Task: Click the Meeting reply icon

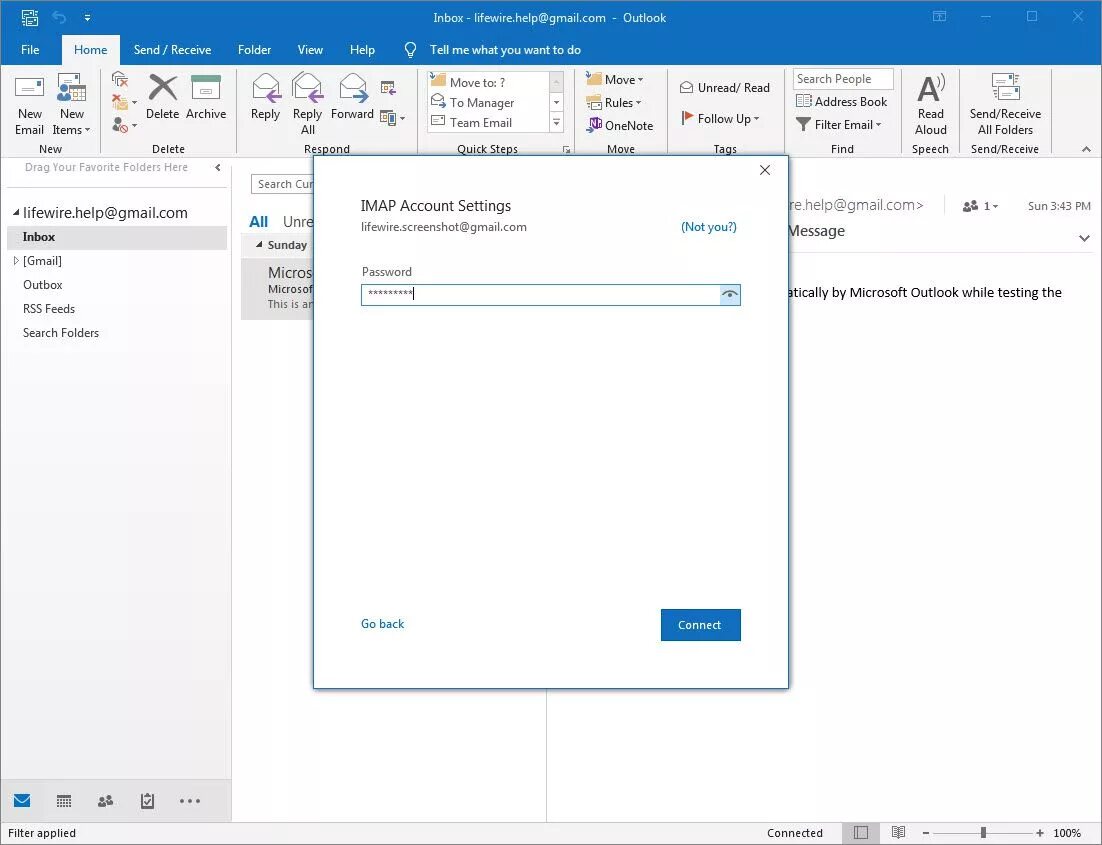Action: 388,88
